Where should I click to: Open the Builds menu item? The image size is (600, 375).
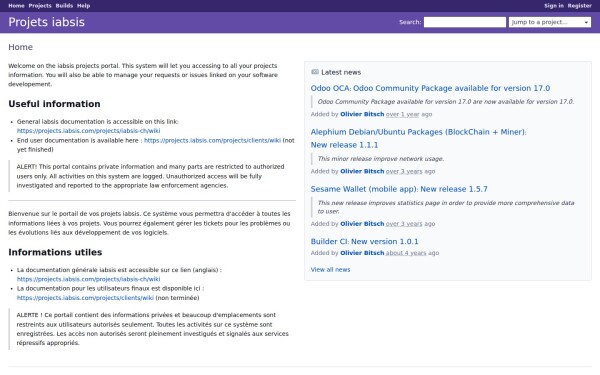tap(64, 6)
